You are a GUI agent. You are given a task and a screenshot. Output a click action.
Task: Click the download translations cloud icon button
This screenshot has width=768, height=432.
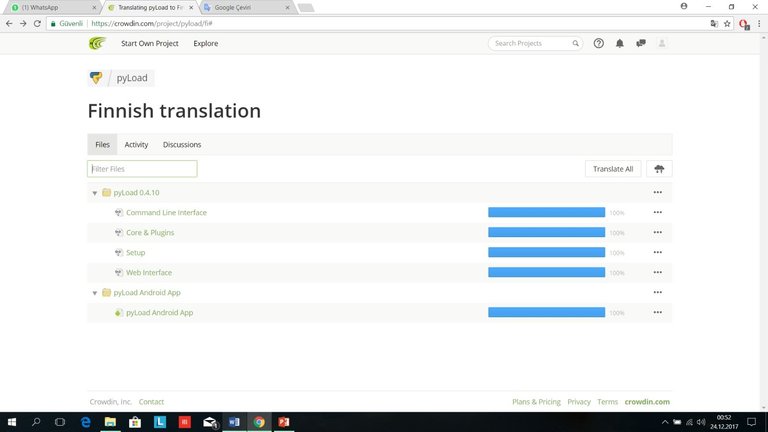(x=659, y=169)
